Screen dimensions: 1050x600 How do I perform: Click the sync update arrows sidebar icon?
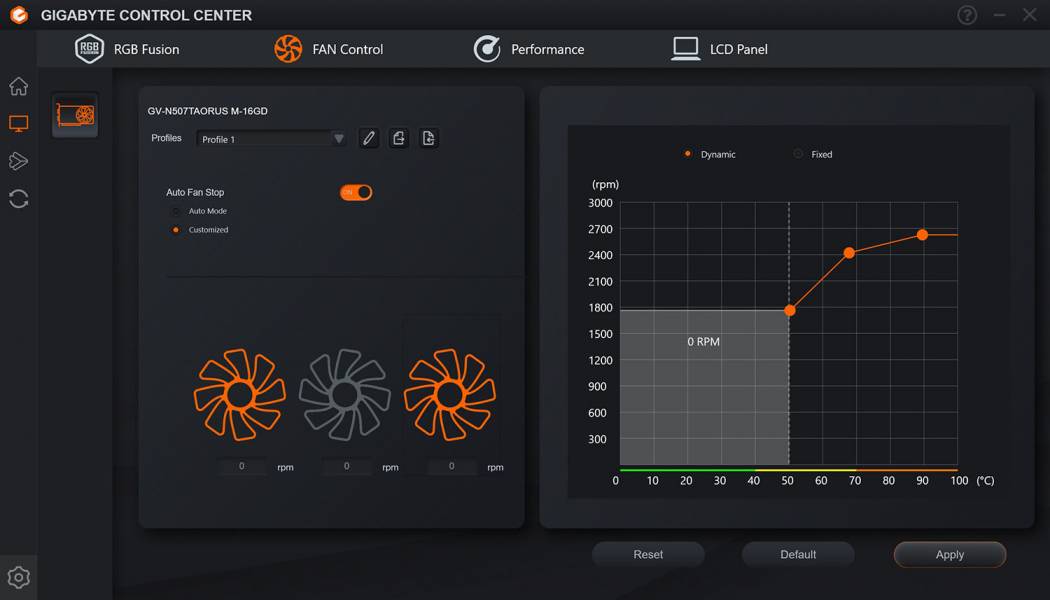[19, 199]
